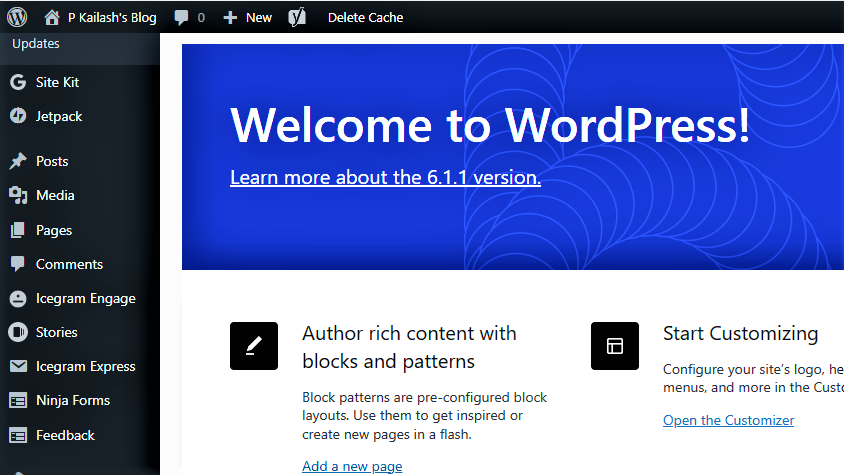Click the Posts pushpin icon
This screenshot has height=475, width=844.
(x=18, y=161)
